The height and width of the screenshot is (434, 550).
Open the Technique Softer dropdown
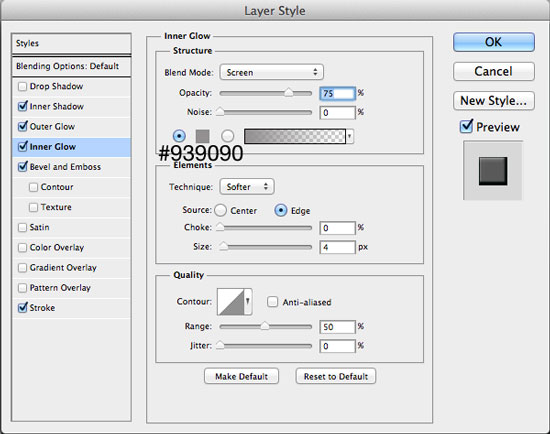click(x=247, y=187)
